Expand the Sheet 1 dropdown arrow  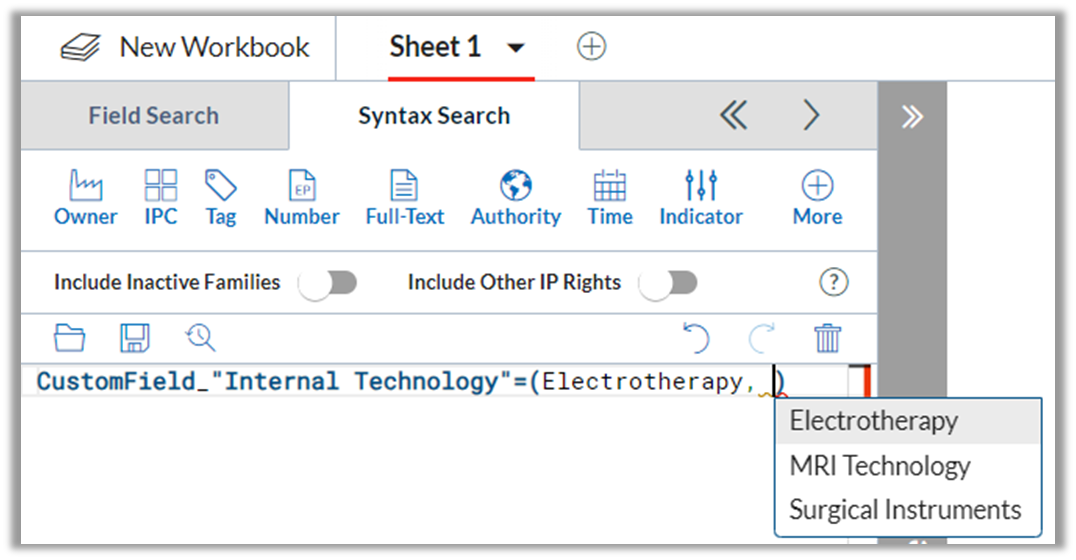point(516,48)
